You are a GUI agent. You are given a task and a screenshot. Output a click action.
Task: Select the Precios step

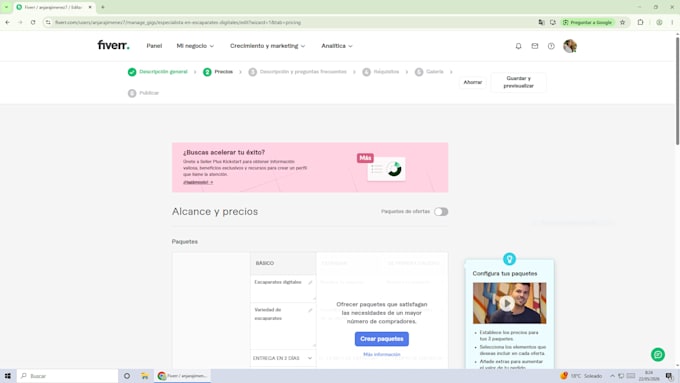coord(218,72)
